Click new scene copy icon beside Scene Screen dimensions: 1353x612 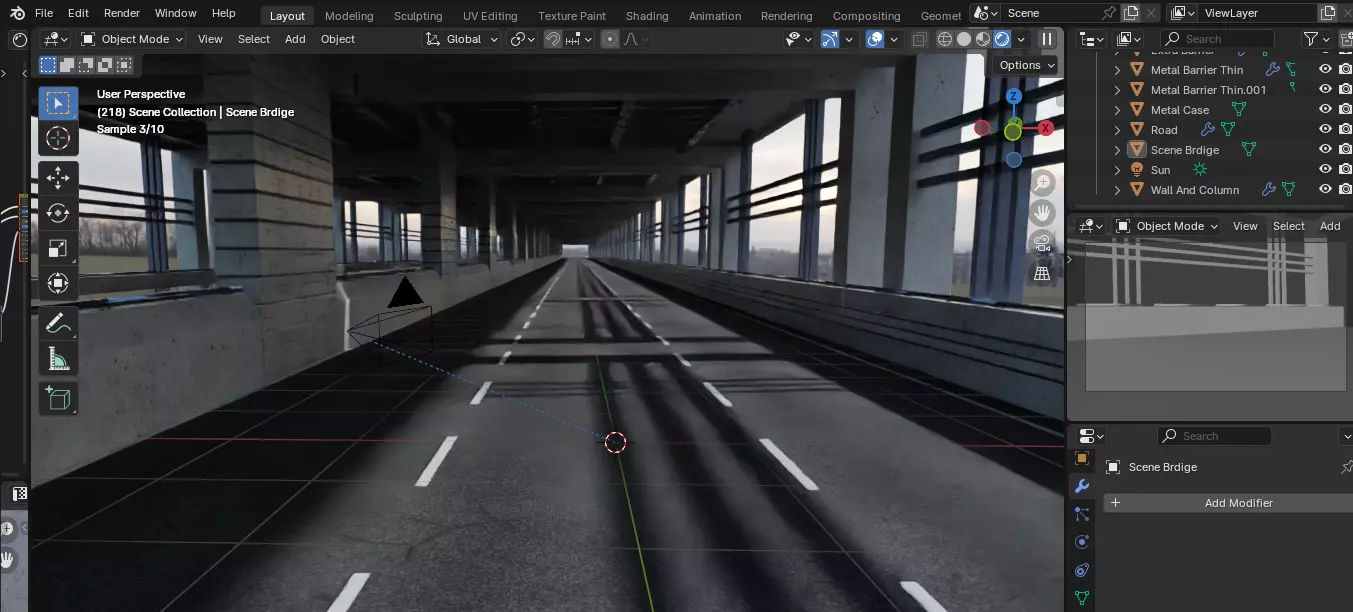coord(1130,13)
